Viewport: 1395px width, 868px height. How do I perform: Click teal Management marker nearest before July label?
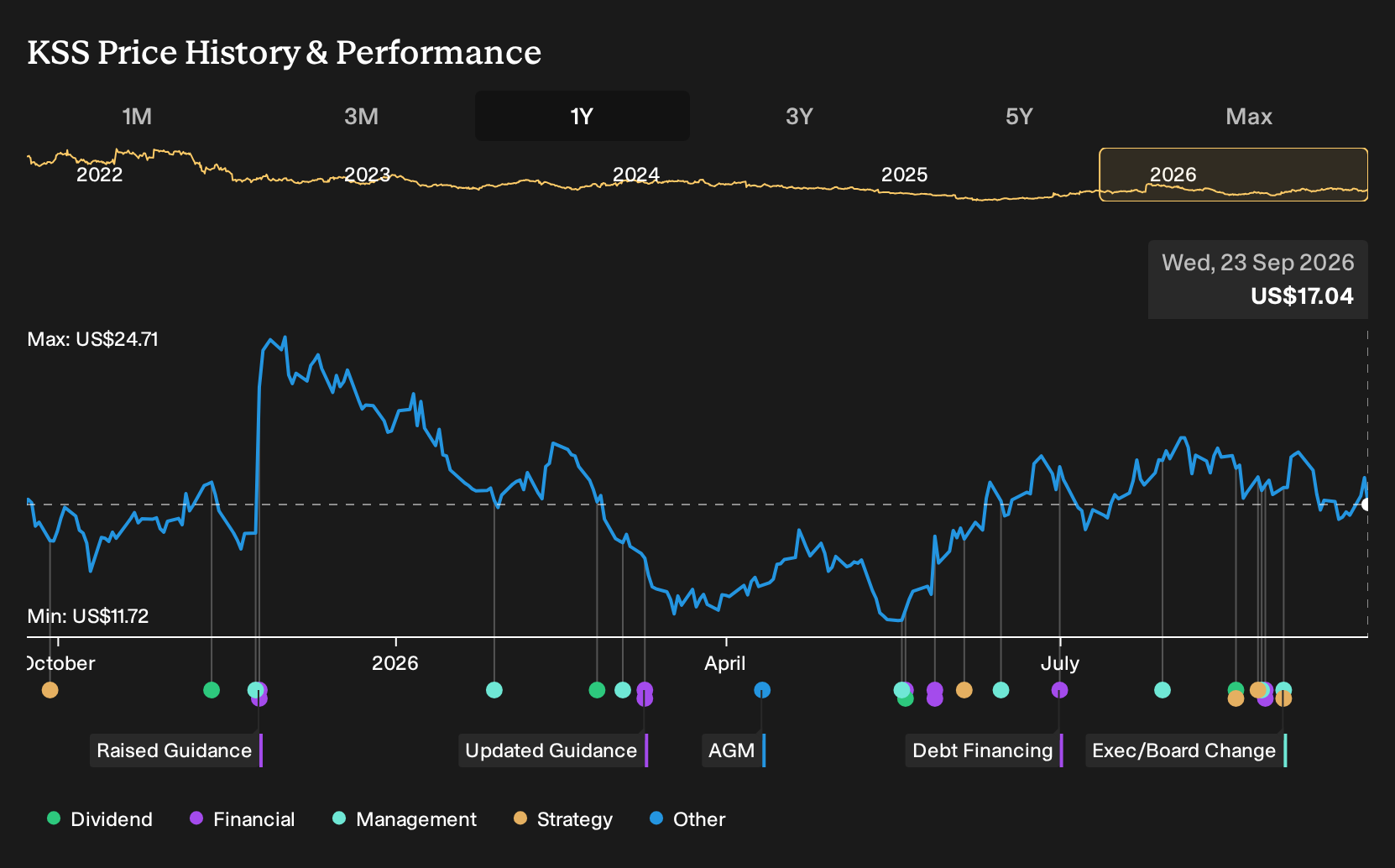[1001, 690]
